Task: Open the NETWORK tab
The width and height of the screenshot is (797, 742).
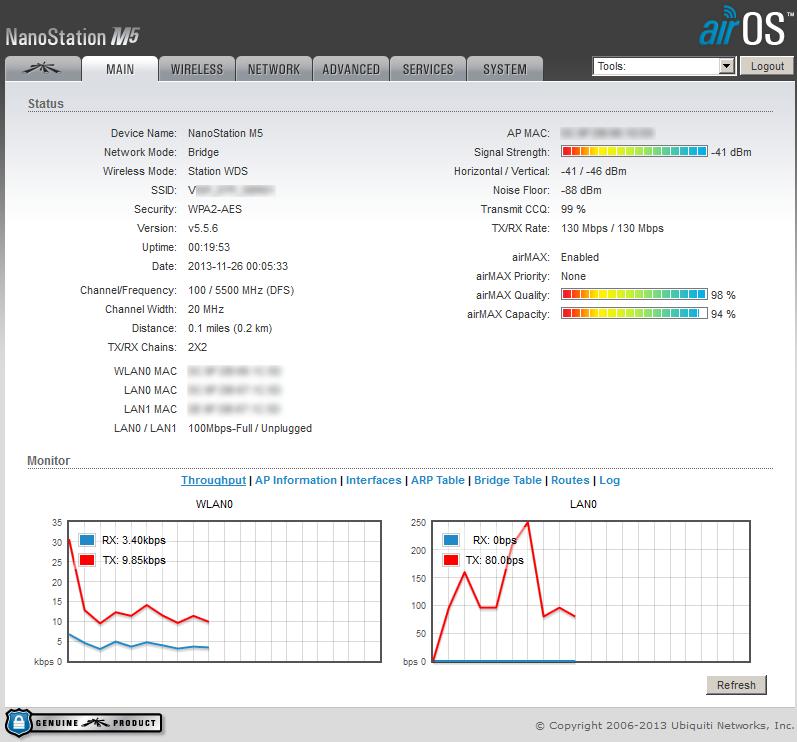Action: [274, 69]
